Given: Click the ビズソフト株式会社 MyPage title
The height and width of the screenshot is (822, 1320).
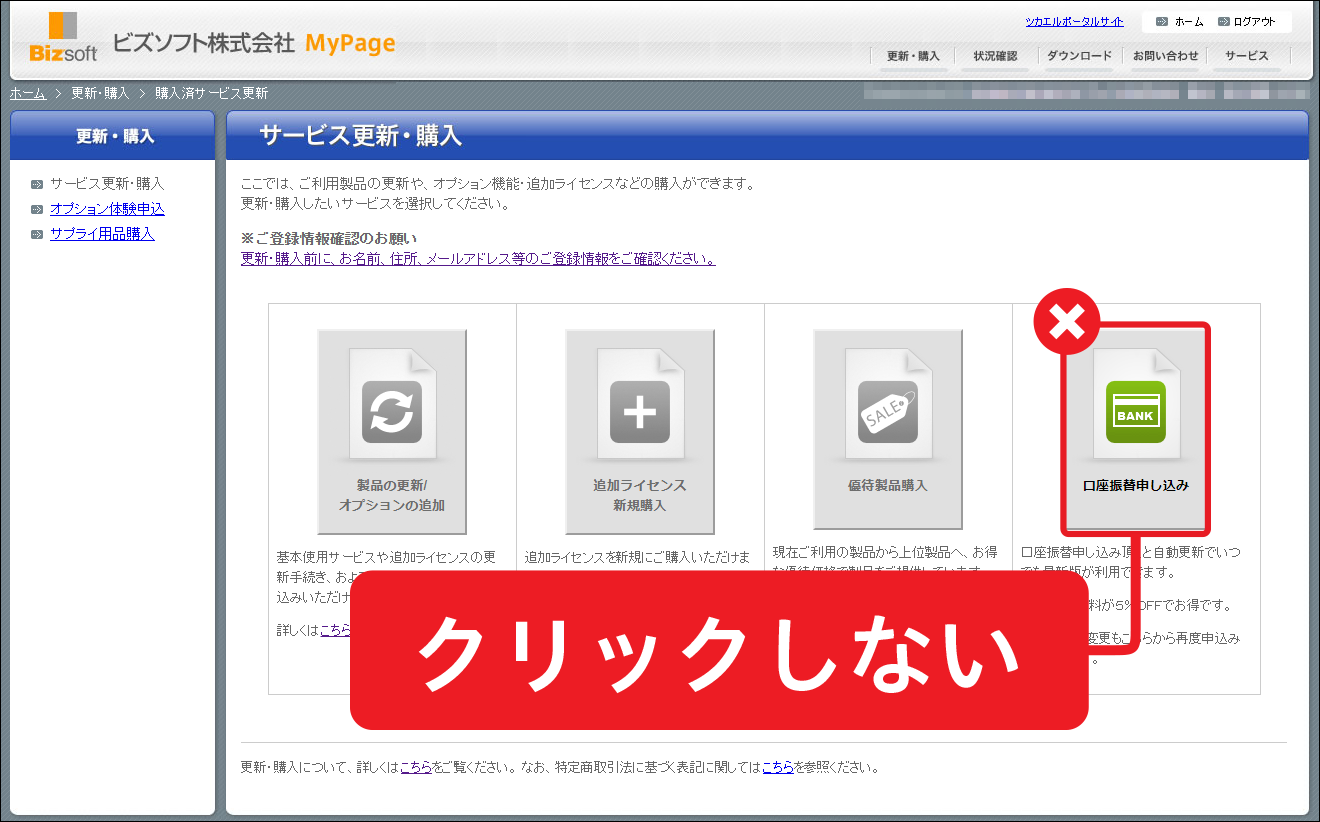Looking at the screenshot, I should coord(254,43).
